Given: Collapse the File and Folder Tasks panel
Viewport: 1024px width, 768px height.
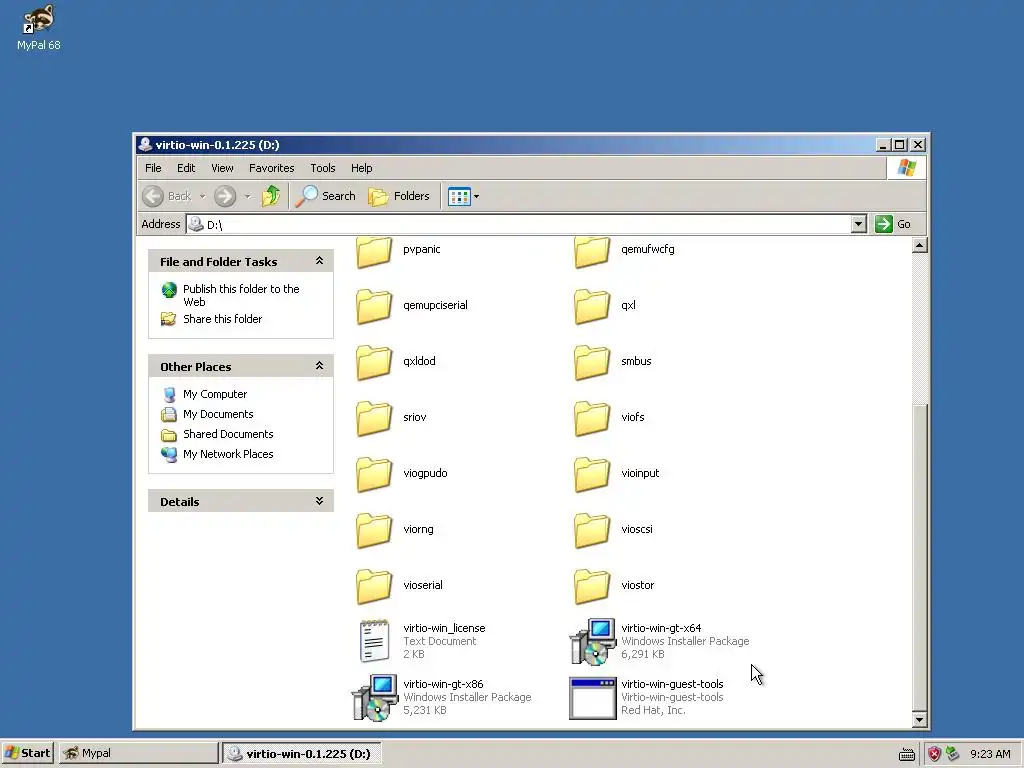Looking at the screenshot, I should (319, 261).
